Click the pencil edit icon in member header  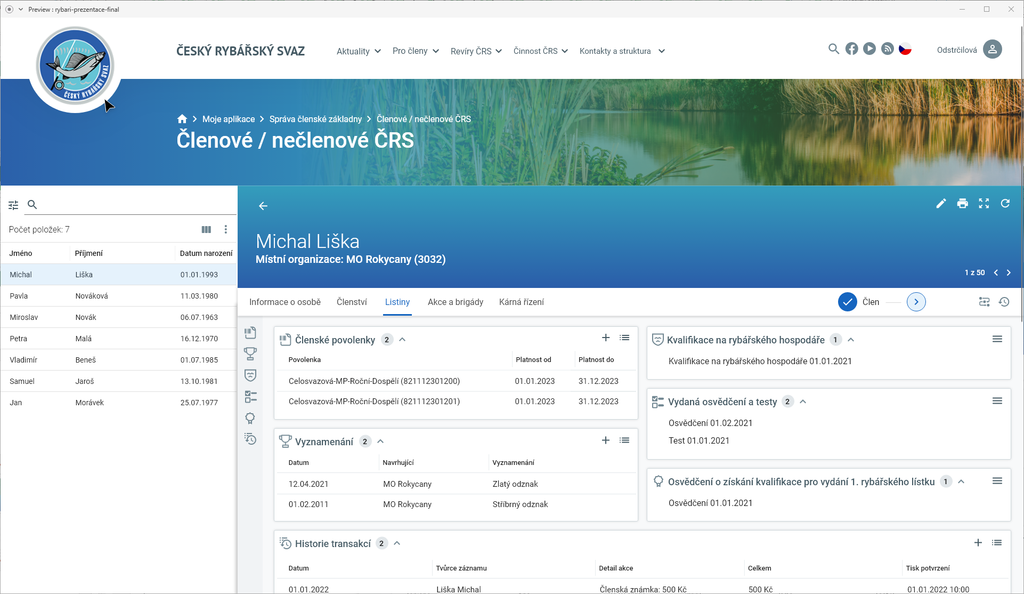coord(941,203)
